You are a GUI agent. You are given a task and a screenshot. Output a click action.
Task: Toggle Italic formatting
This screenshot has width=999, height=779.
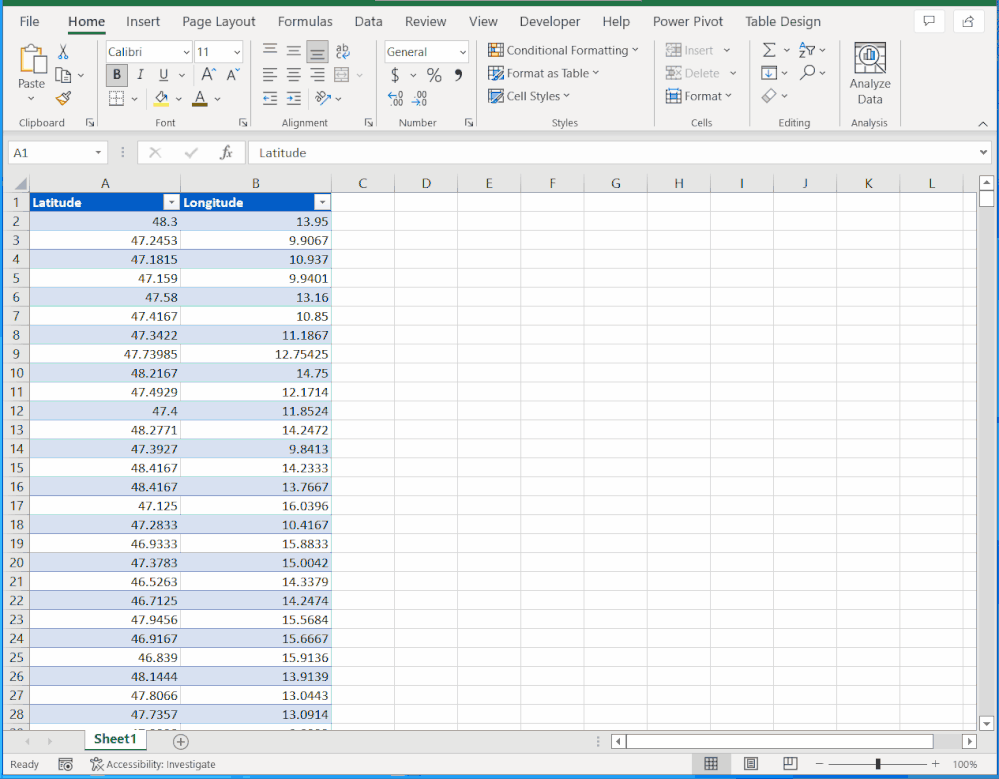coord(140,75)
